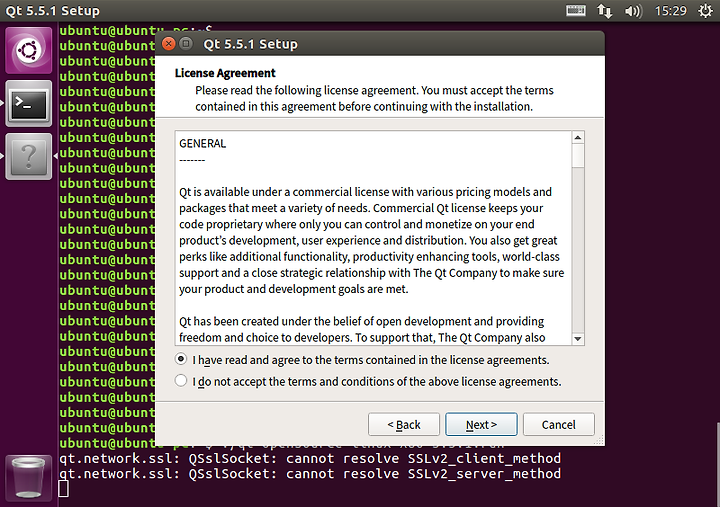Open the network connections indicator

click(x=604, y=11)
